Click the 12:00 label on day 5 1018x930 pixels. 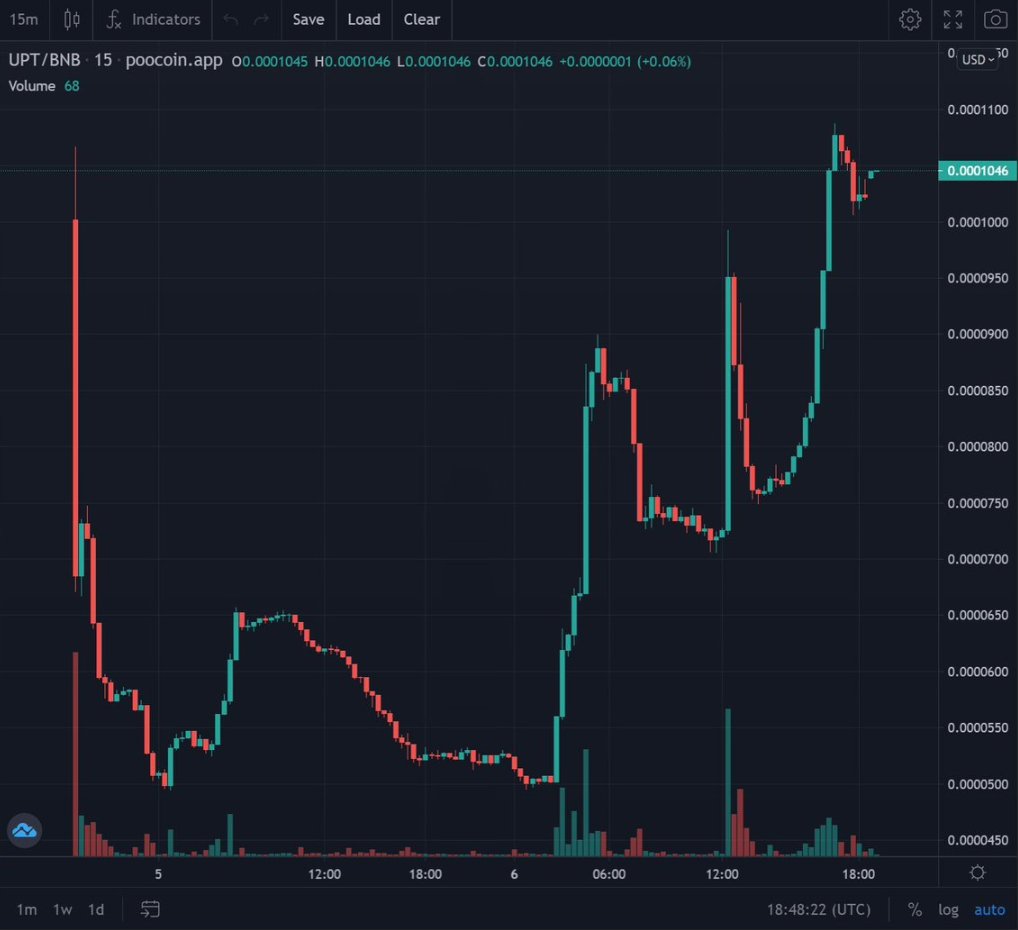(x=324, y=874)
